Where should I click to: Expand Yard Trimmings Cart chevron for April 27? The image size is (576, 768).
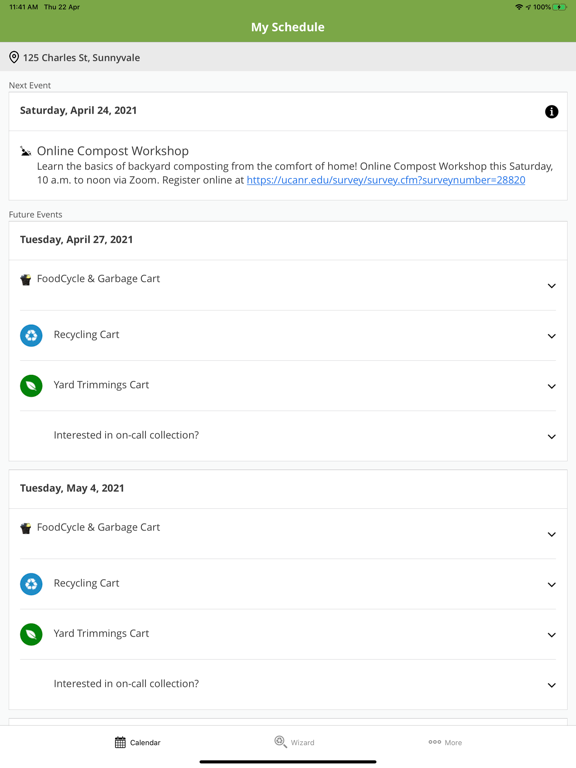(x=552, y=386)
